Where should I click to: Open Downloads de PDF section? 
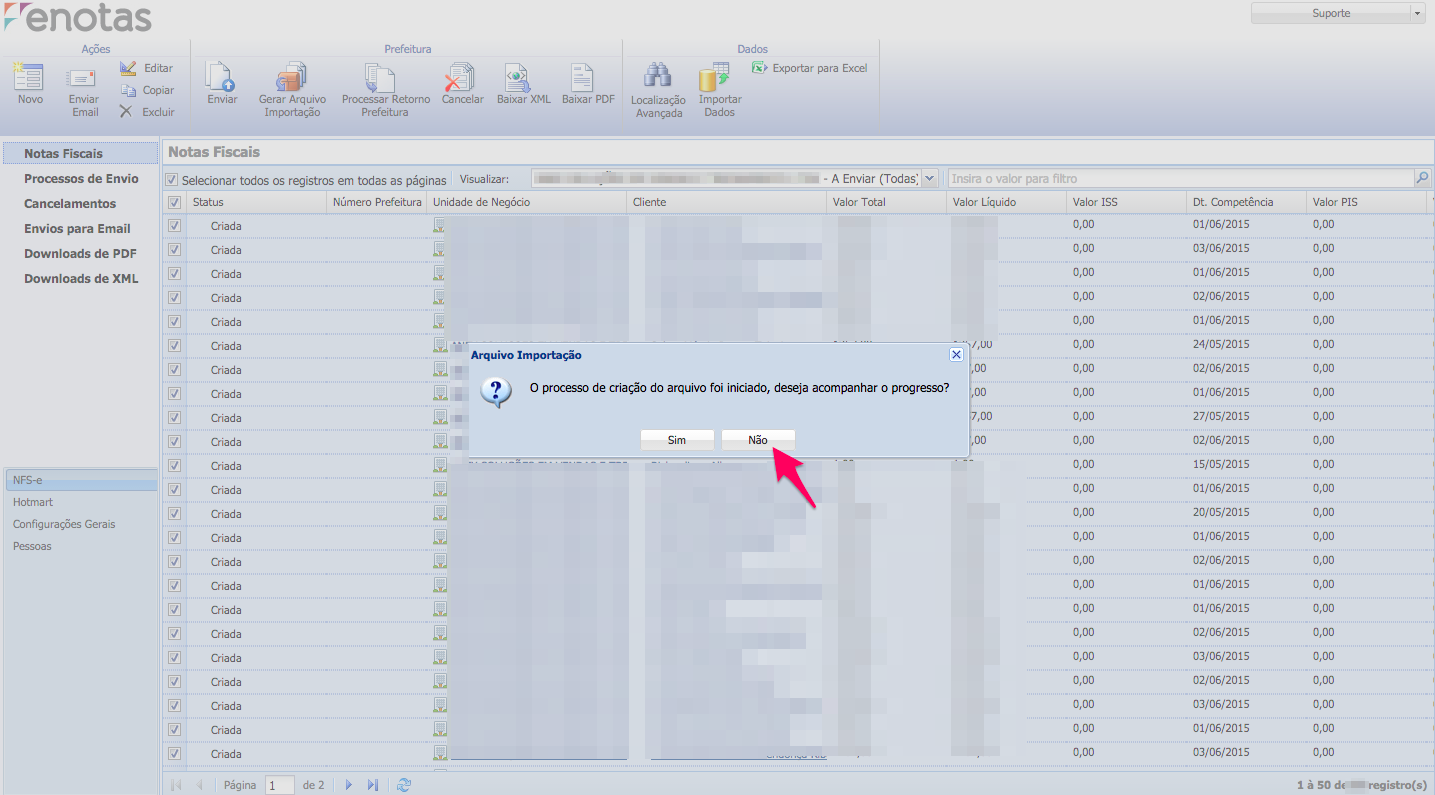(80, 253)
